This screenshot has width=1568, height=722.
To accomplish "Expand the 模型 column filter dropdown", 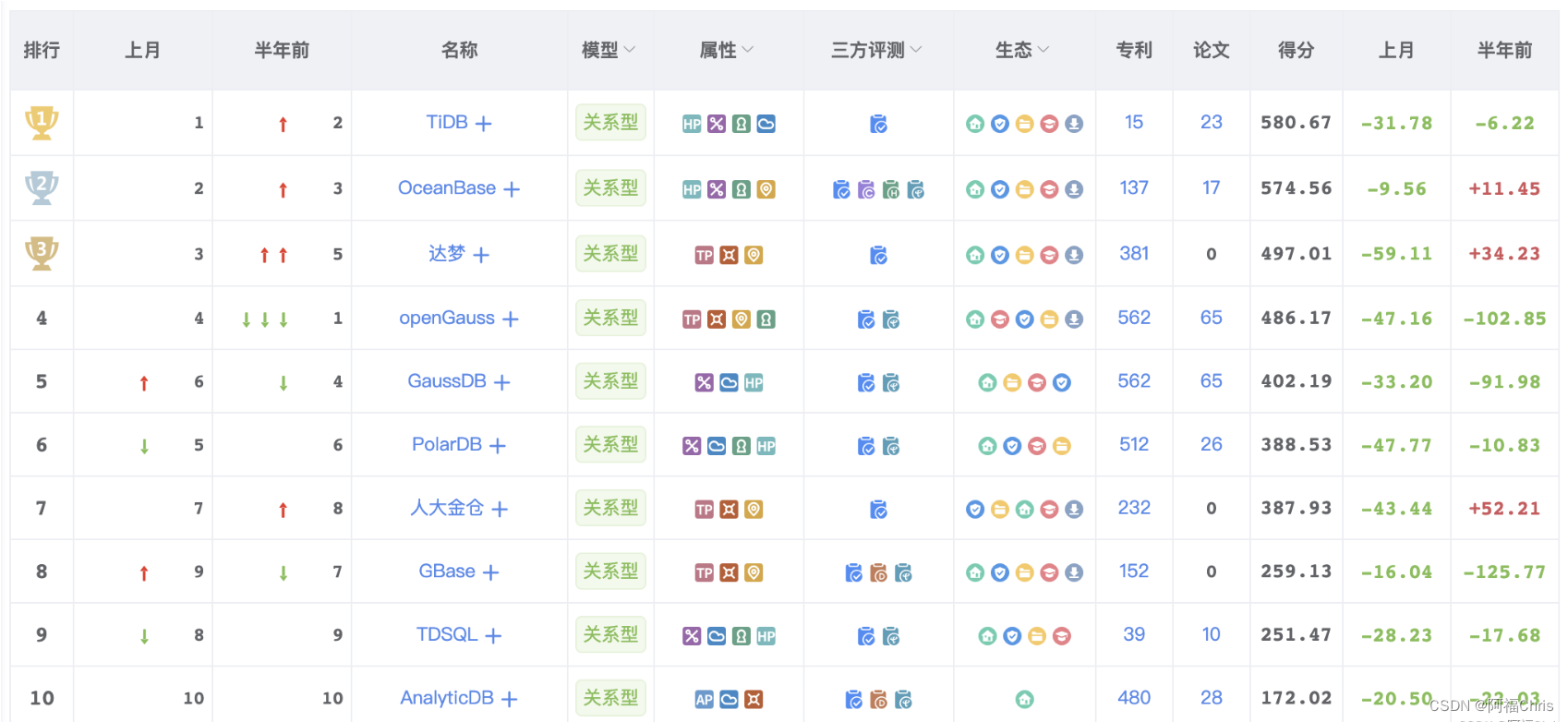I will [x=630, y=50].
